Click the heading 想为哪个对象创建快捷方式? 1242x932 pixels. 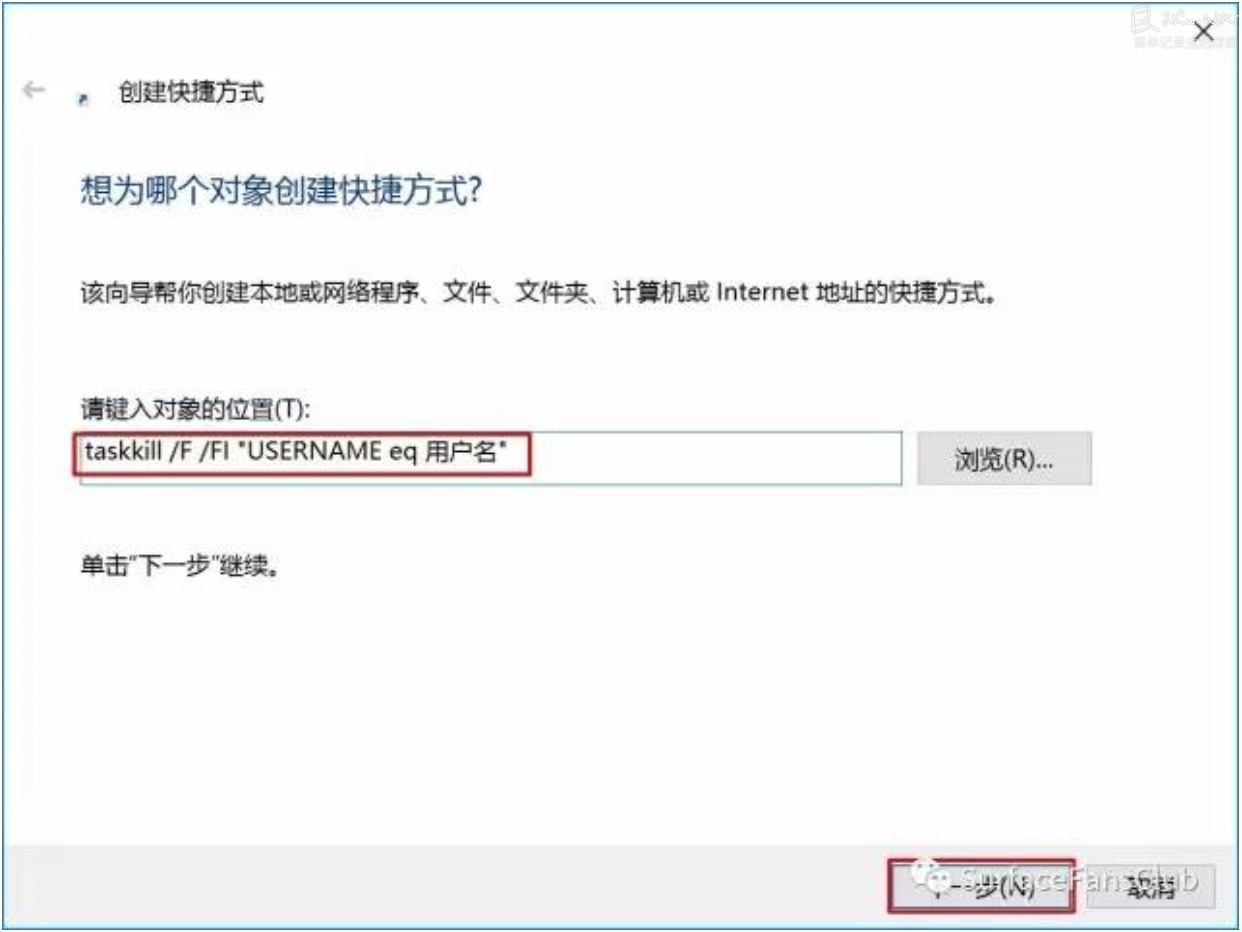[x=281, y=190]
